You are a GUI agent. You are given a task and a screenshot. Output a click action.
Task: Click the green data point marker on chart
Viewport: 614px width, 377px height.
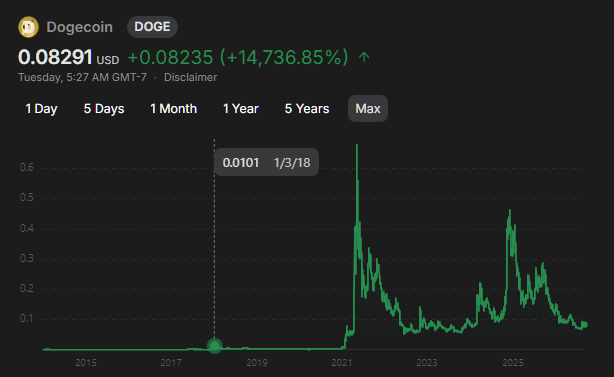click(x=215, y=346)
